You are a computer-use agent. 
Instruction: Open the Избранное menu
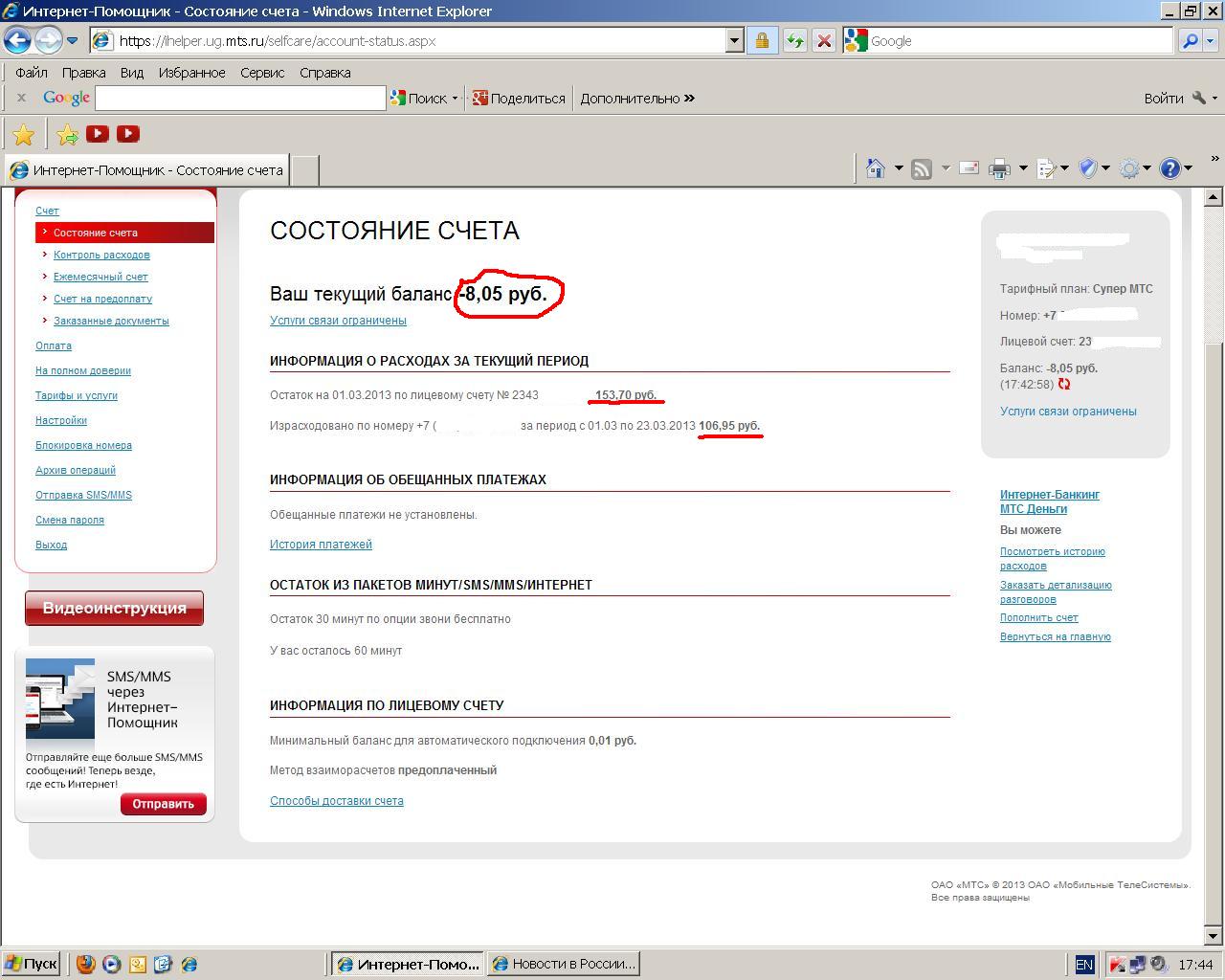coord(191,73)
